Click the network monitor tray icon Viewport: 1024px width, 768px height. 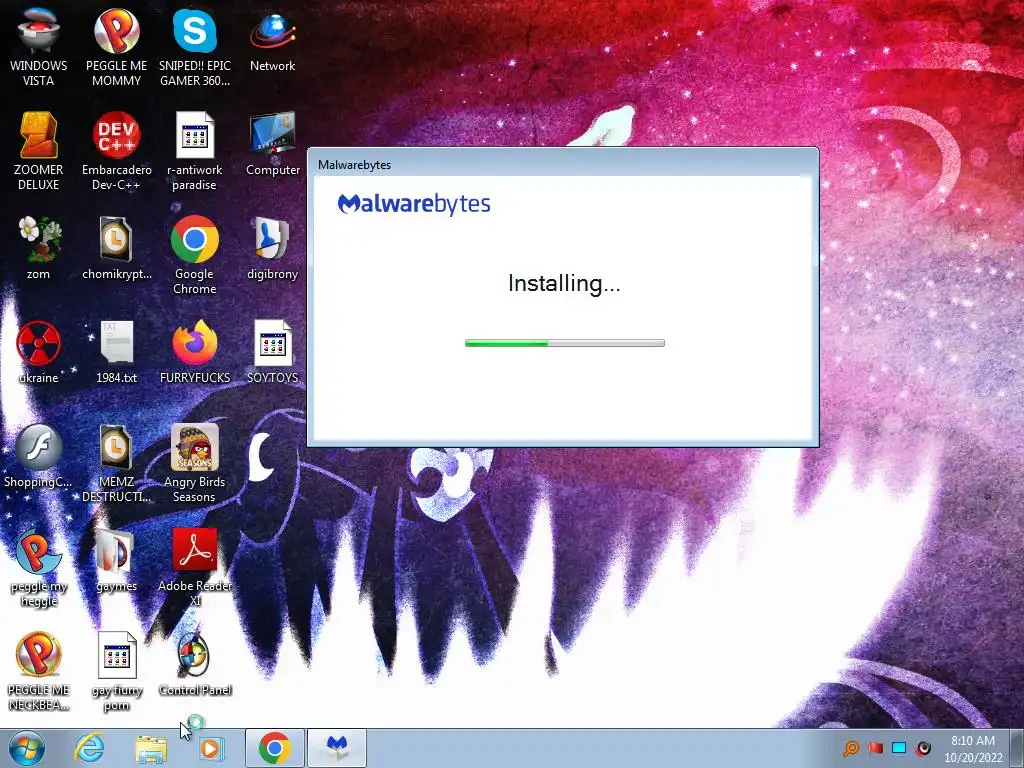click(899, 748)
